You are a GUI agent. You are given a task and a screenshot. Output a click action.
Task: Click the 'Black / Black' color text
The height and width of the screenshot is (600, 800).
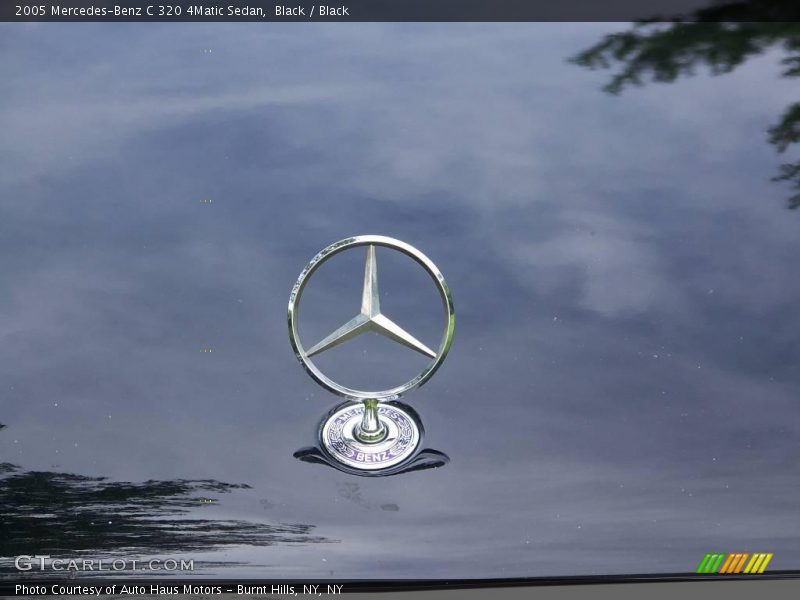pos(312,11)
